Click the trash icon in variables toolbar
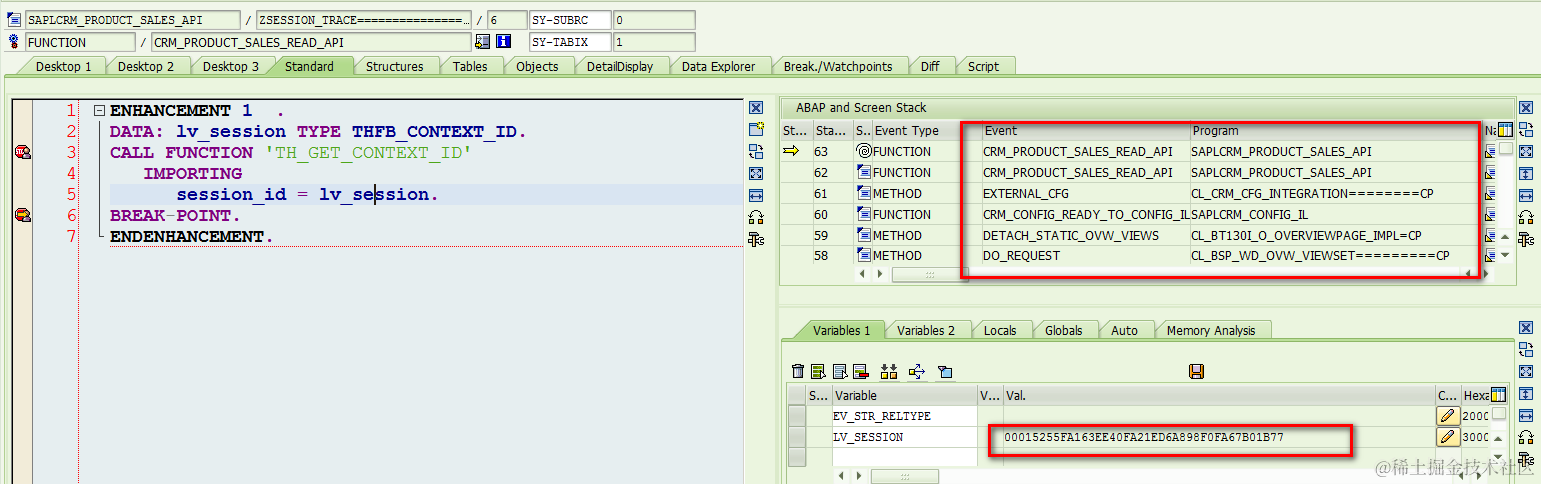The height and width of the screenshot is (484, 1541). [x=797, y=371]
